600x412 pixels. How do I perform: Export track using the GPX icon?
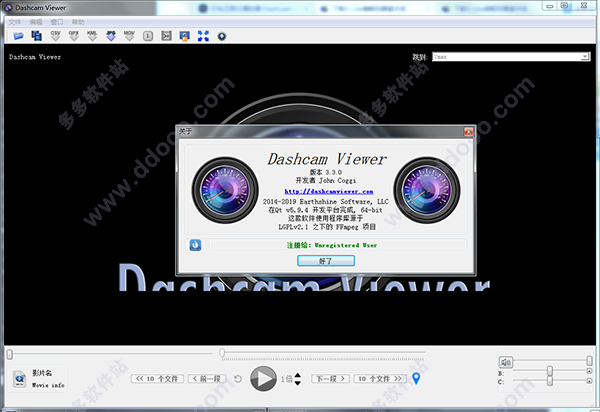(74, 36)
